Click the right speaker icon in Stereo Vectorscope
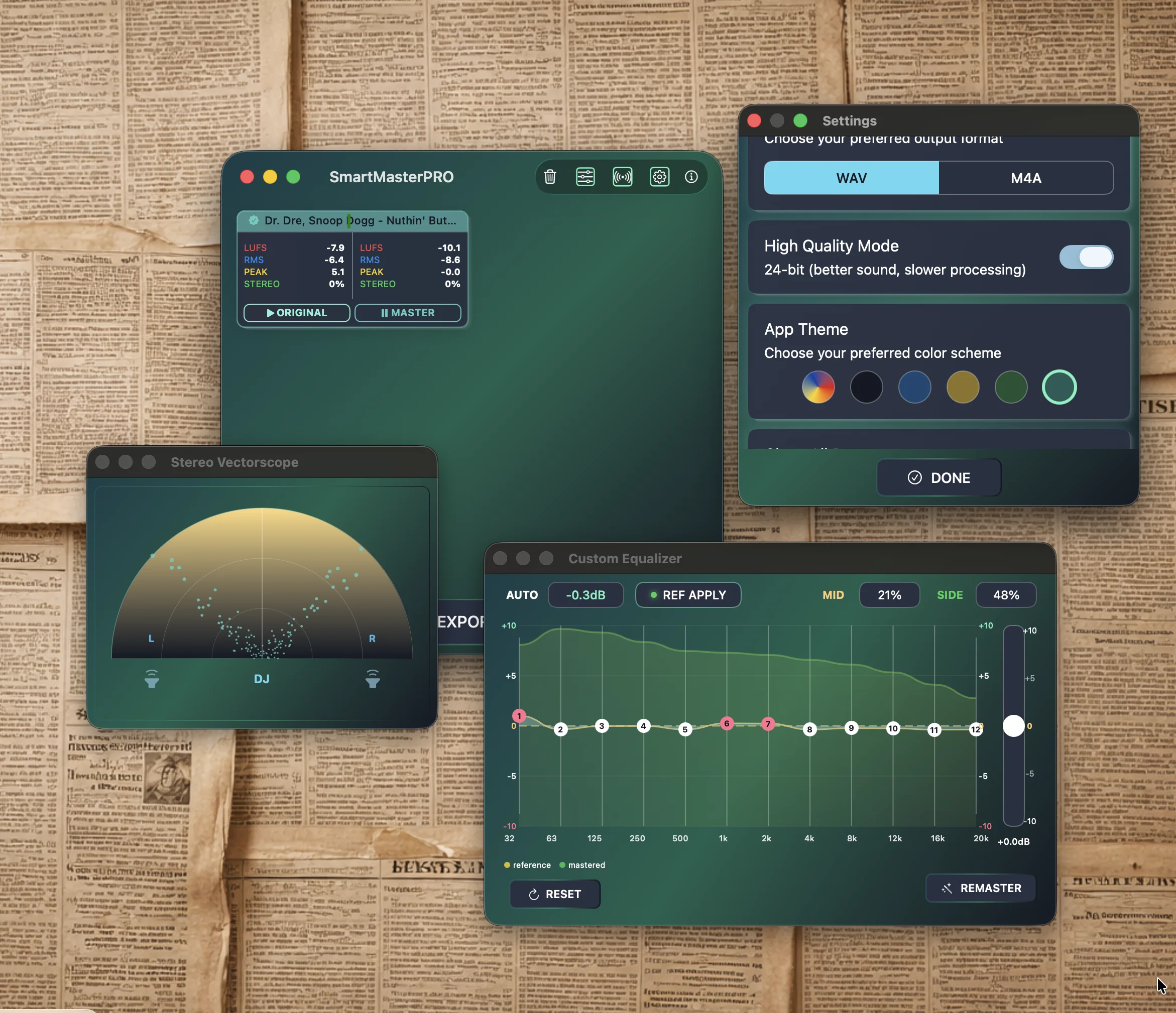Viewport: 1176px width, 1013px height. 372,679
